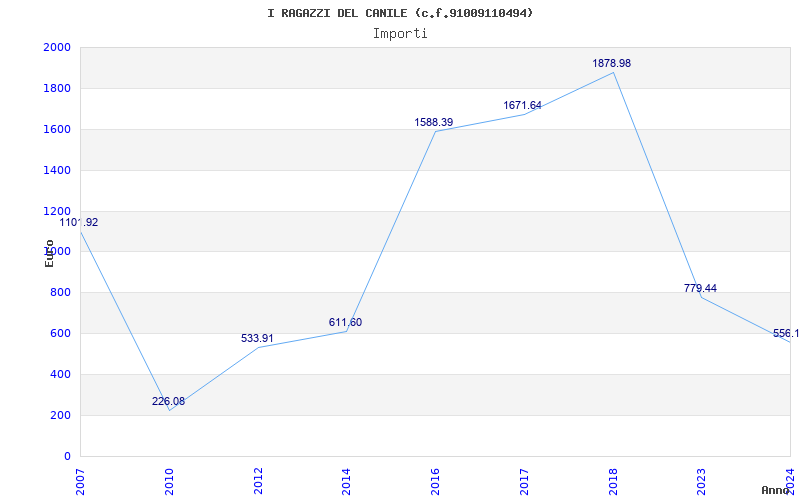Click x-axis year 2017
The height and width of the screenshot is (500, 800).
coord(524,482)
